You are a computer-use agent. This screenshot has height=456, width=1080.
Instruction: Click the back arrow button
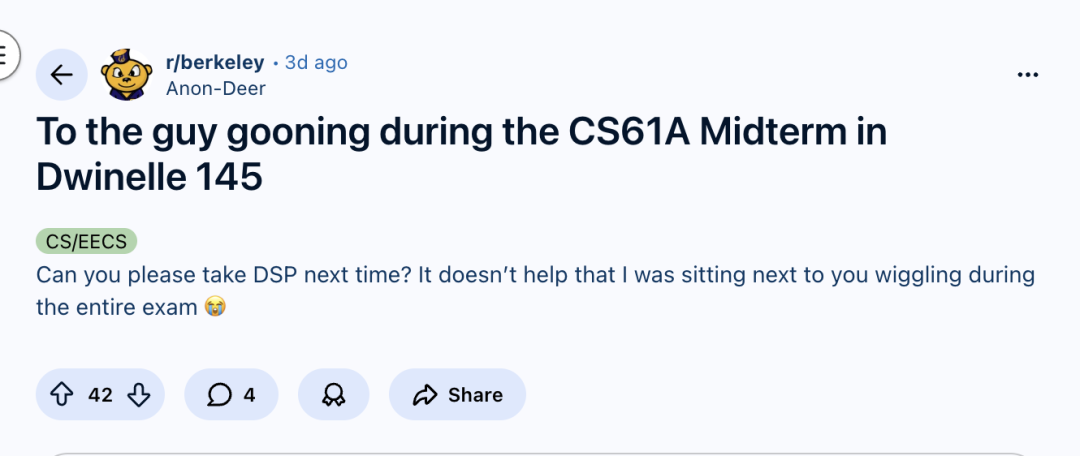62,75
